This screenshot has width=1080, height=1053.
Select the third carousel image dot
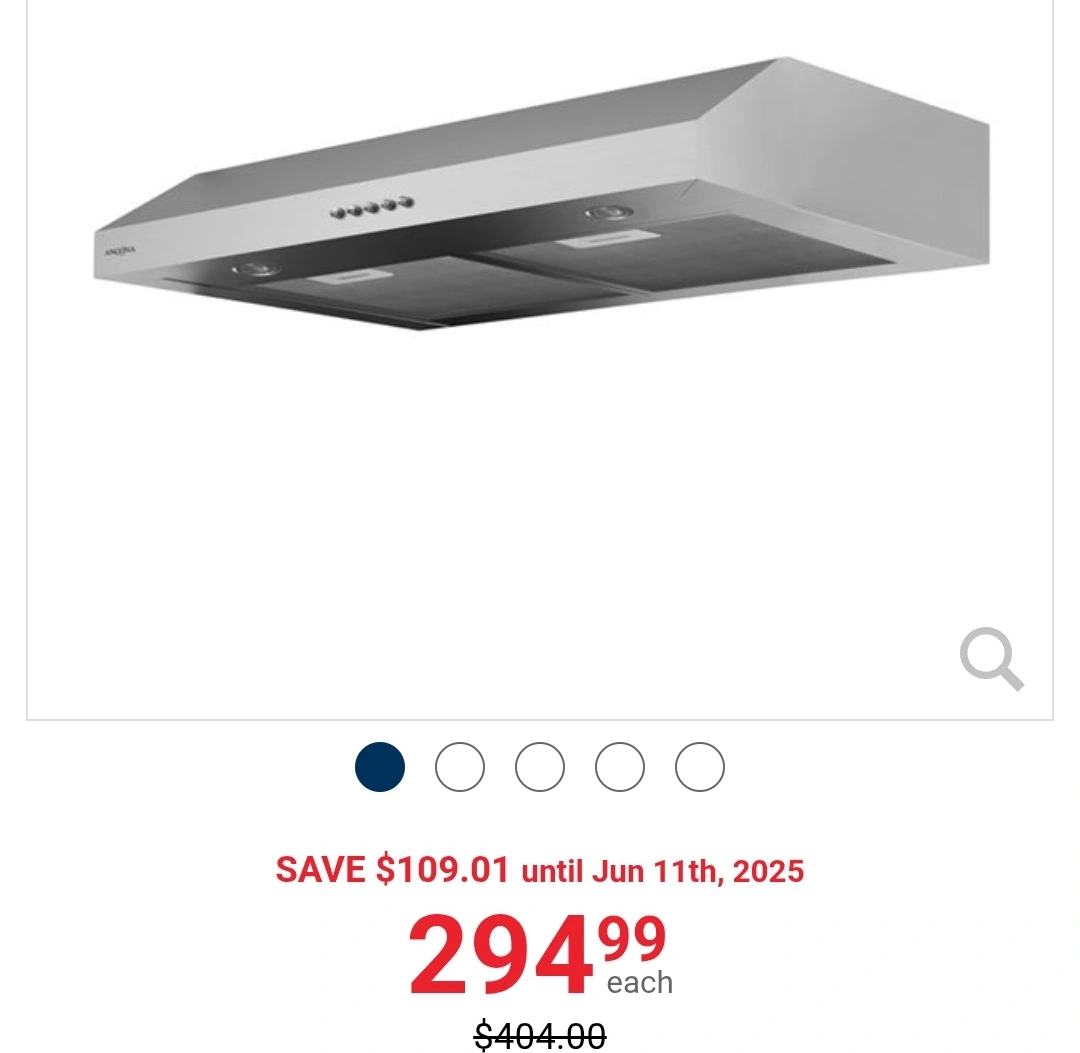coord(539,767)
